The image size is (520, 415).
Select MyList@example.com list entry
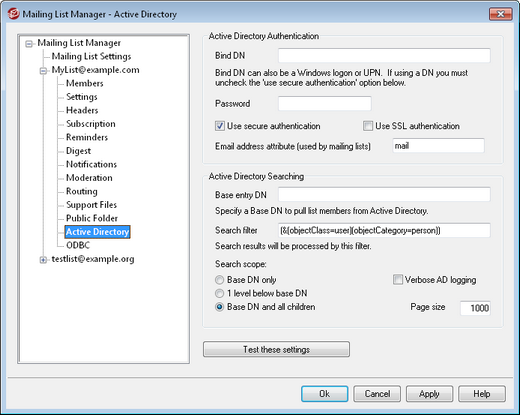[95, 70]
